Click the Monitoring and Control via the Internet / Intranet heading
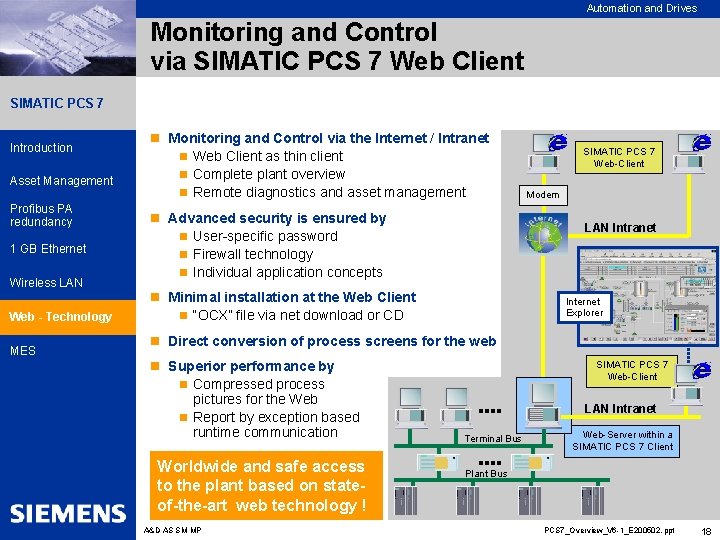 [x=328, y=138]
